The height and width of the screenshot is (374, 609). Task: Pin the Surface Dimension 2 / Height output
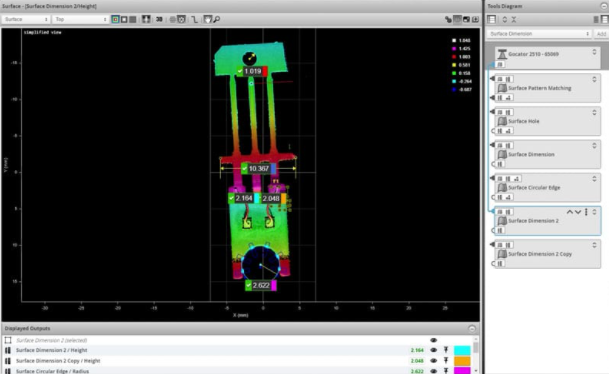click(x=446, y=350)
